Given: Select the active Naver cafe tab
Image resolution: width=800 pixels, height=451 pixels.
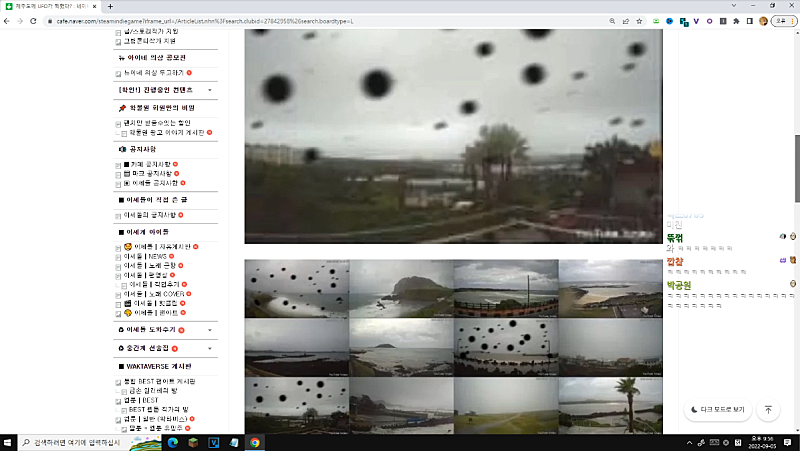Looking at the screenshot, I should point(51,7).
